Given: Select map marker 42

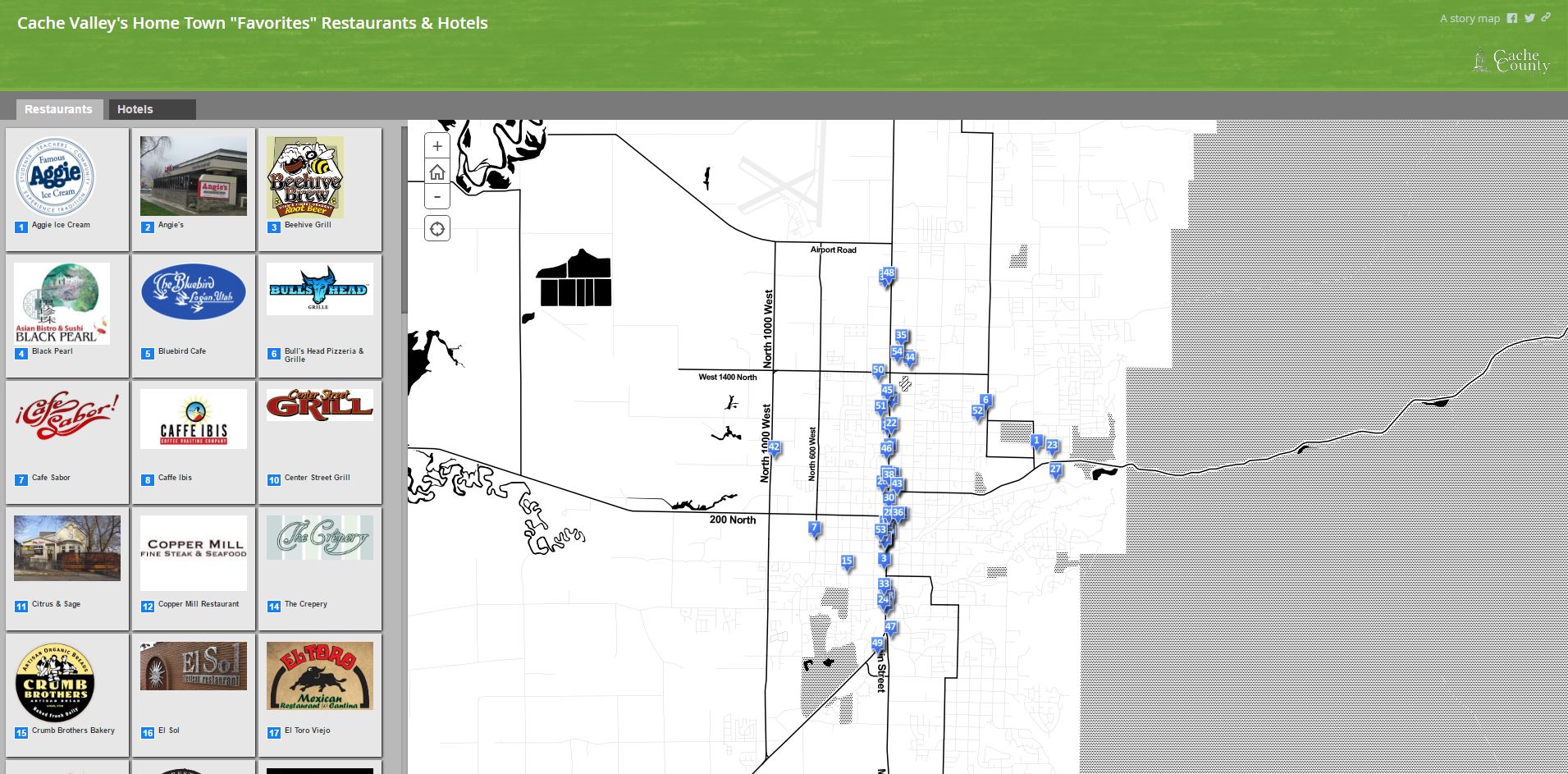Looking at the screenshot, I should tap(774, 449).
